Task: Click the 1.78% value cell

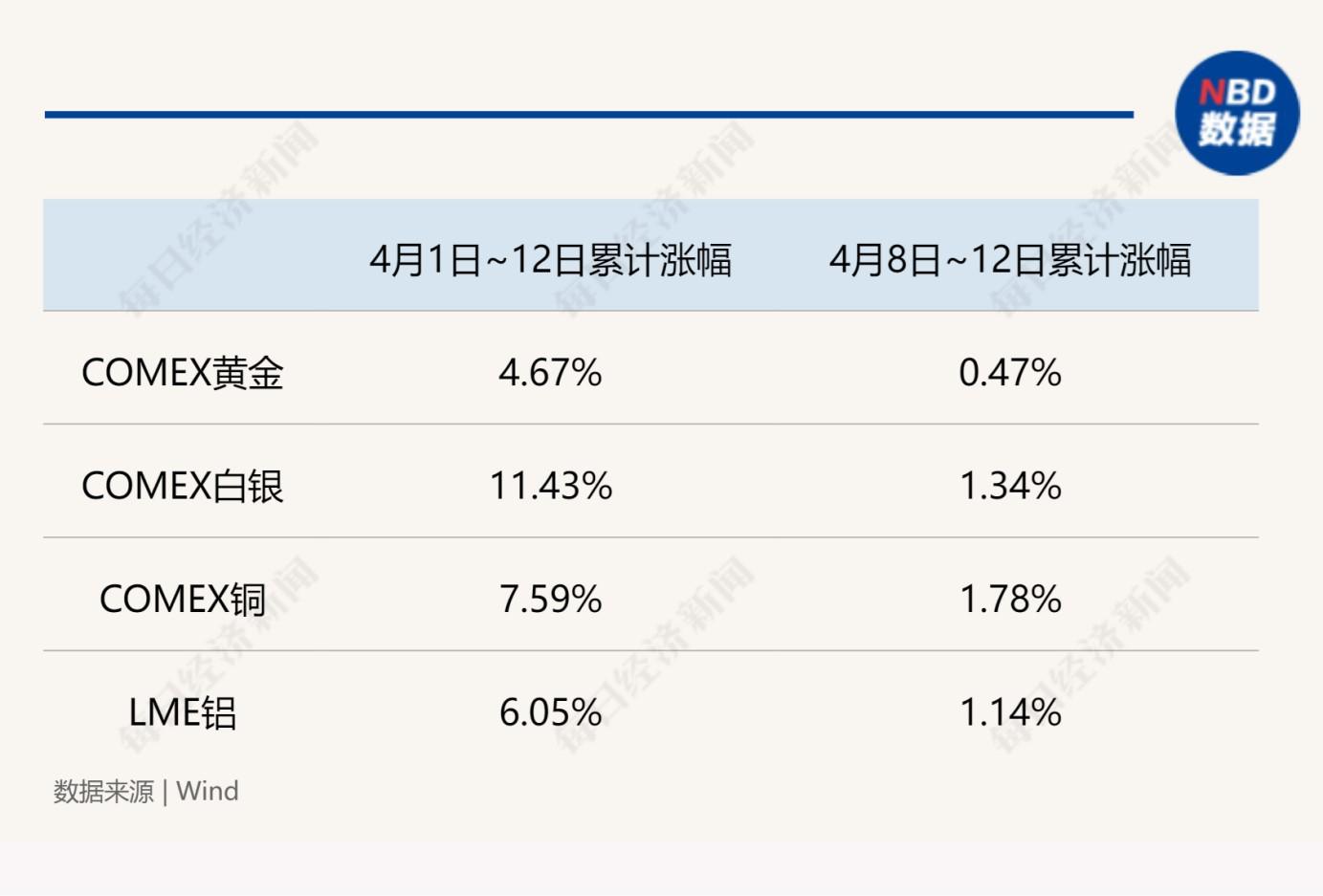Action: (1010, 600)
